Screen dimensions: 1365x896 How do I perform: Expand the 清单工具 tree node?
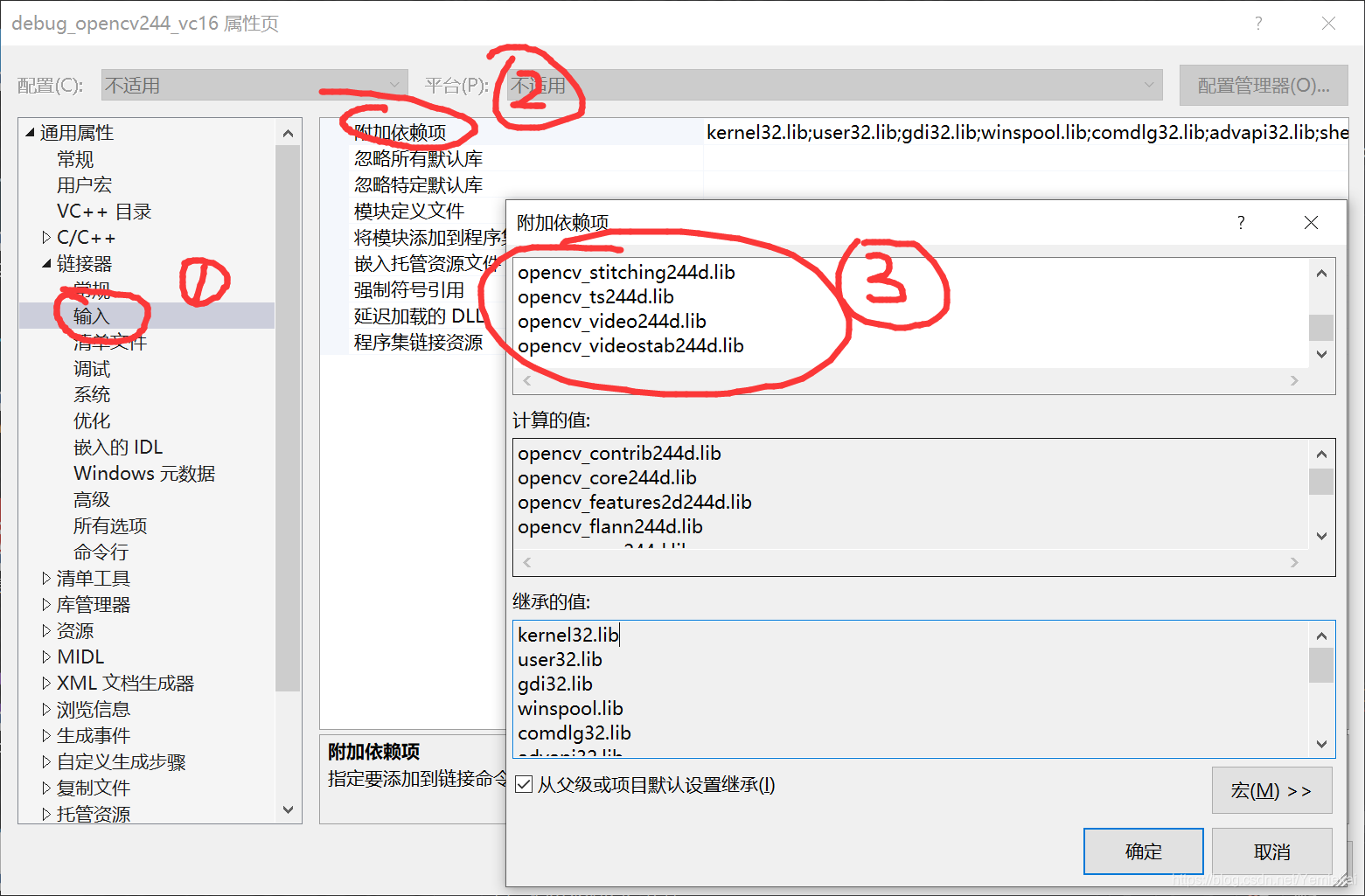[x=46, y=578]
